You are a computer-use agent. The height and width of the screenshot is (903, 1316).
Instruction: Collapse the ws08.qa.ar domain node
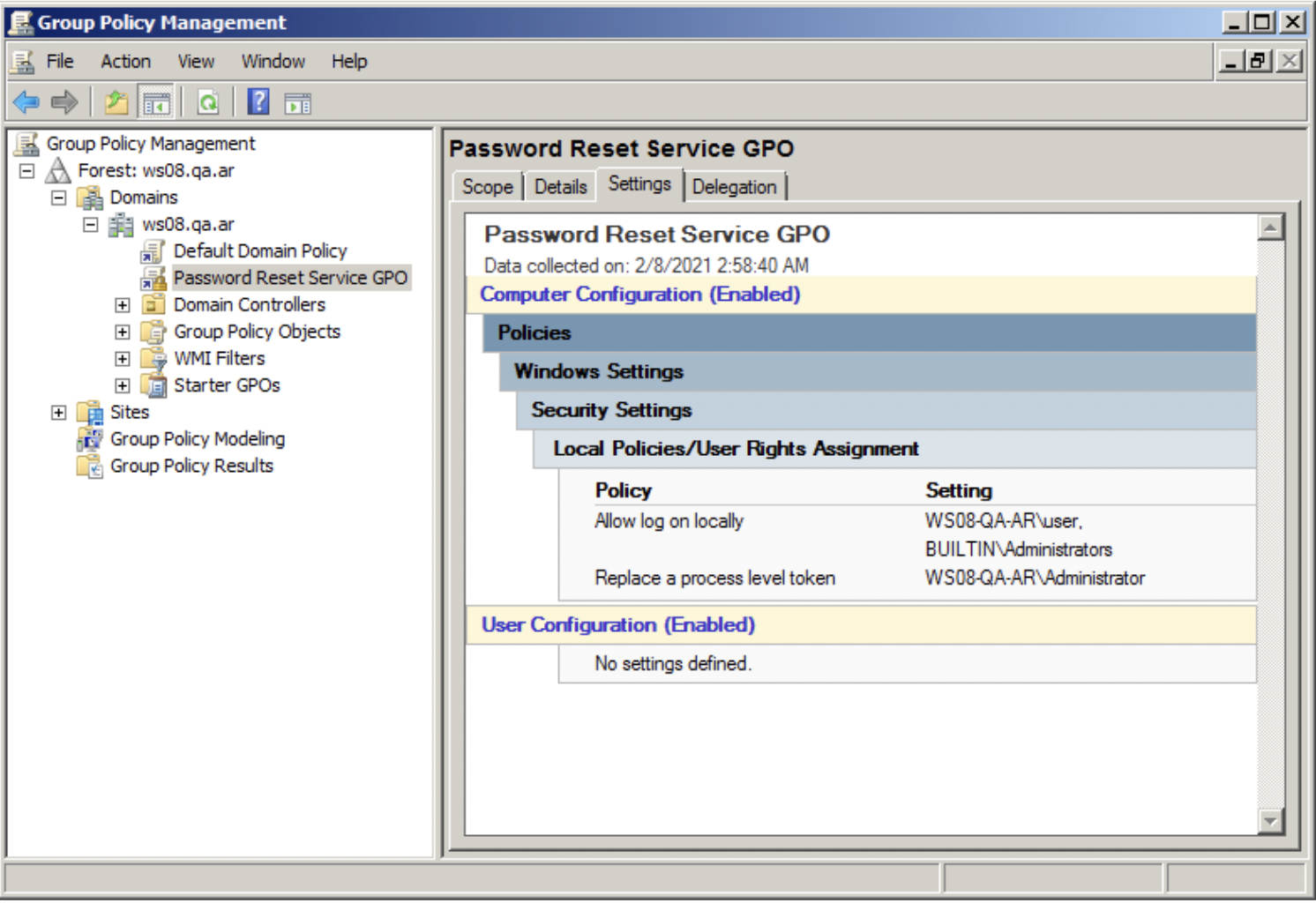click(91, 225)
